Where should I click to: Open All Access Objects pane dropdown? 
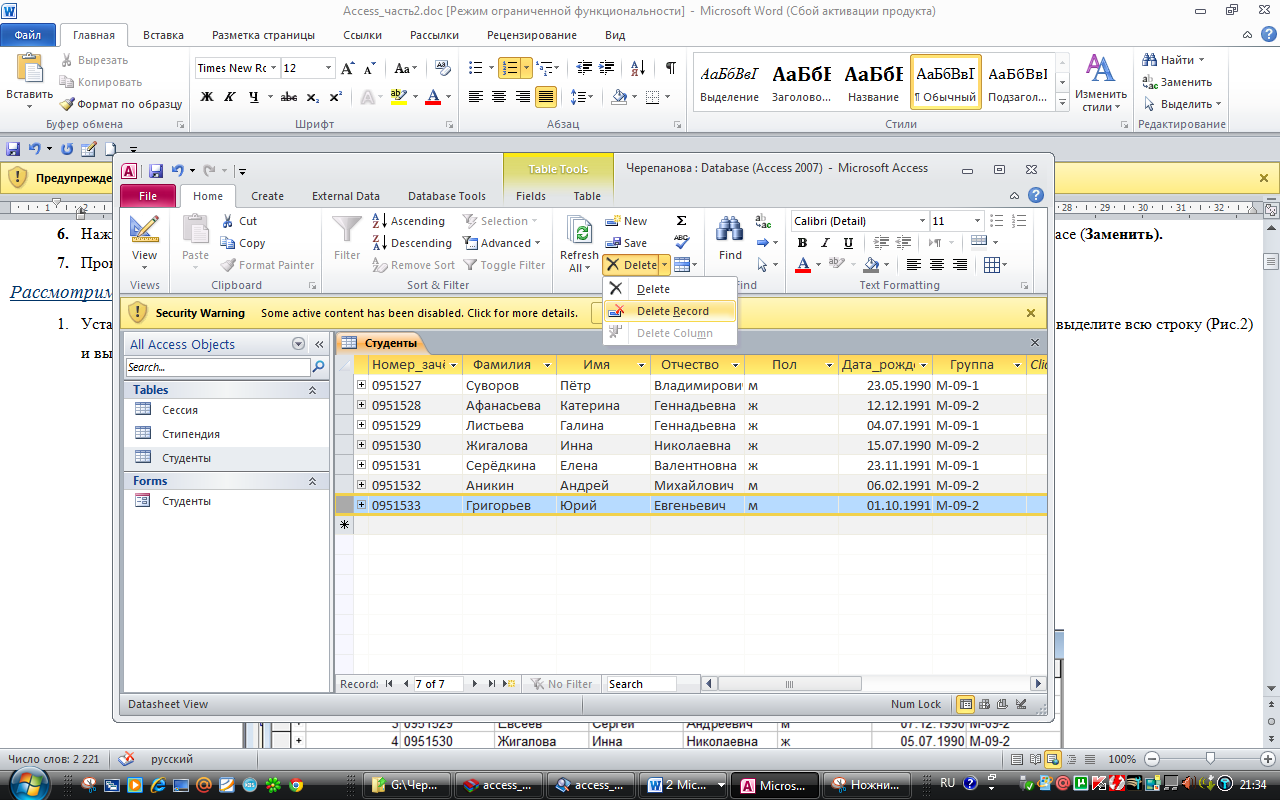coord(298,344)
